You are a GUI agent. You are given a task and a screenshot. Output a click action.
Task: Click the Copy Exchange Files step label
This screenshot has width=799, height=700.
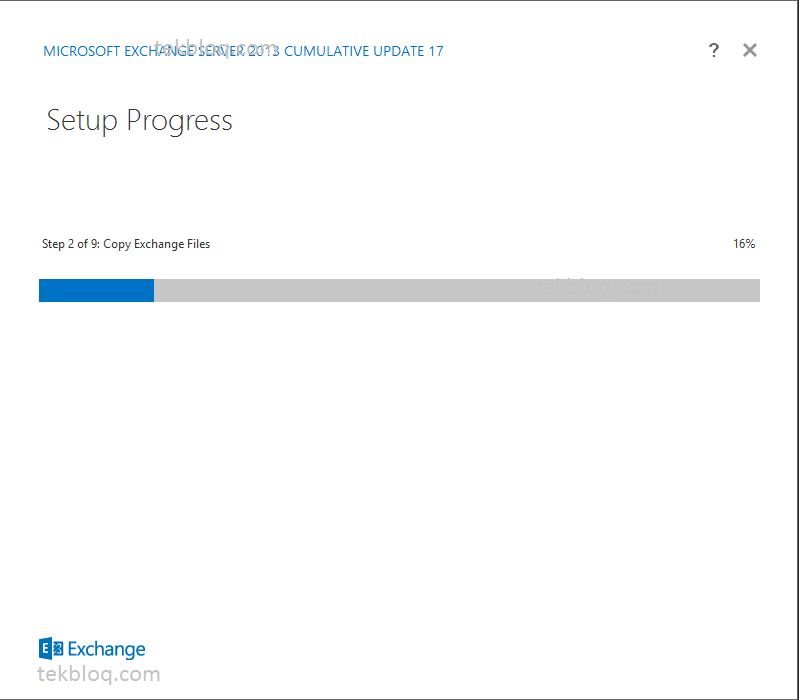(156, 244)
